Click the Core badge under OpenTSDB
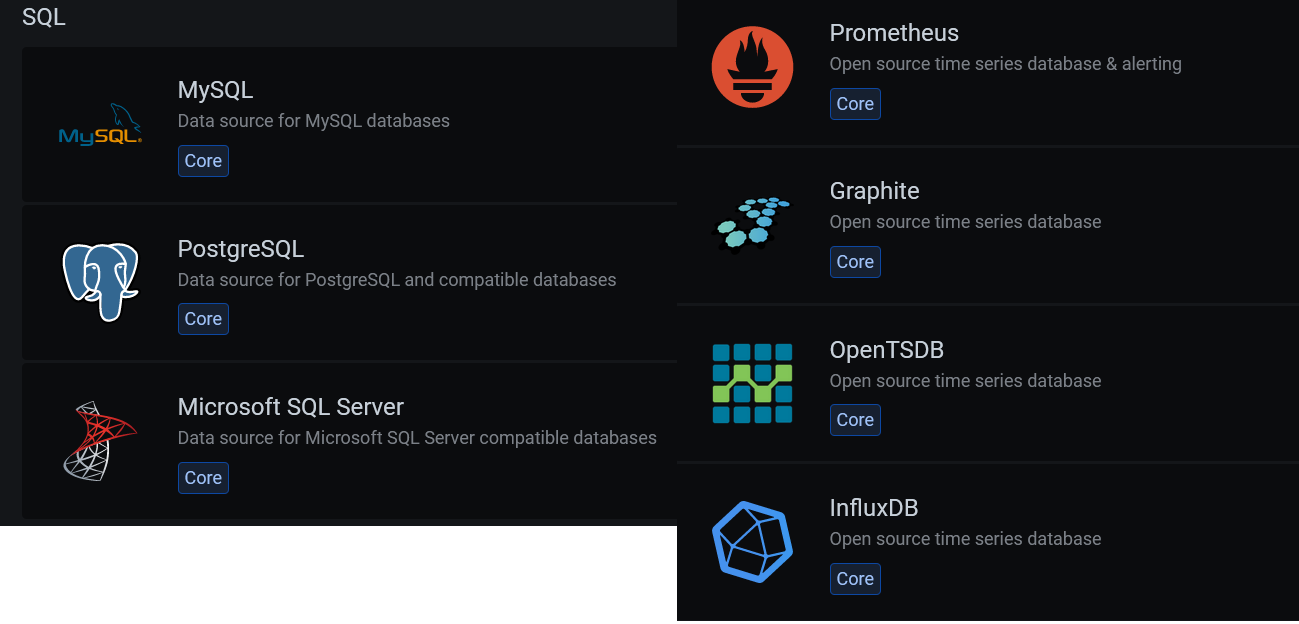 (x=855, y=420)
